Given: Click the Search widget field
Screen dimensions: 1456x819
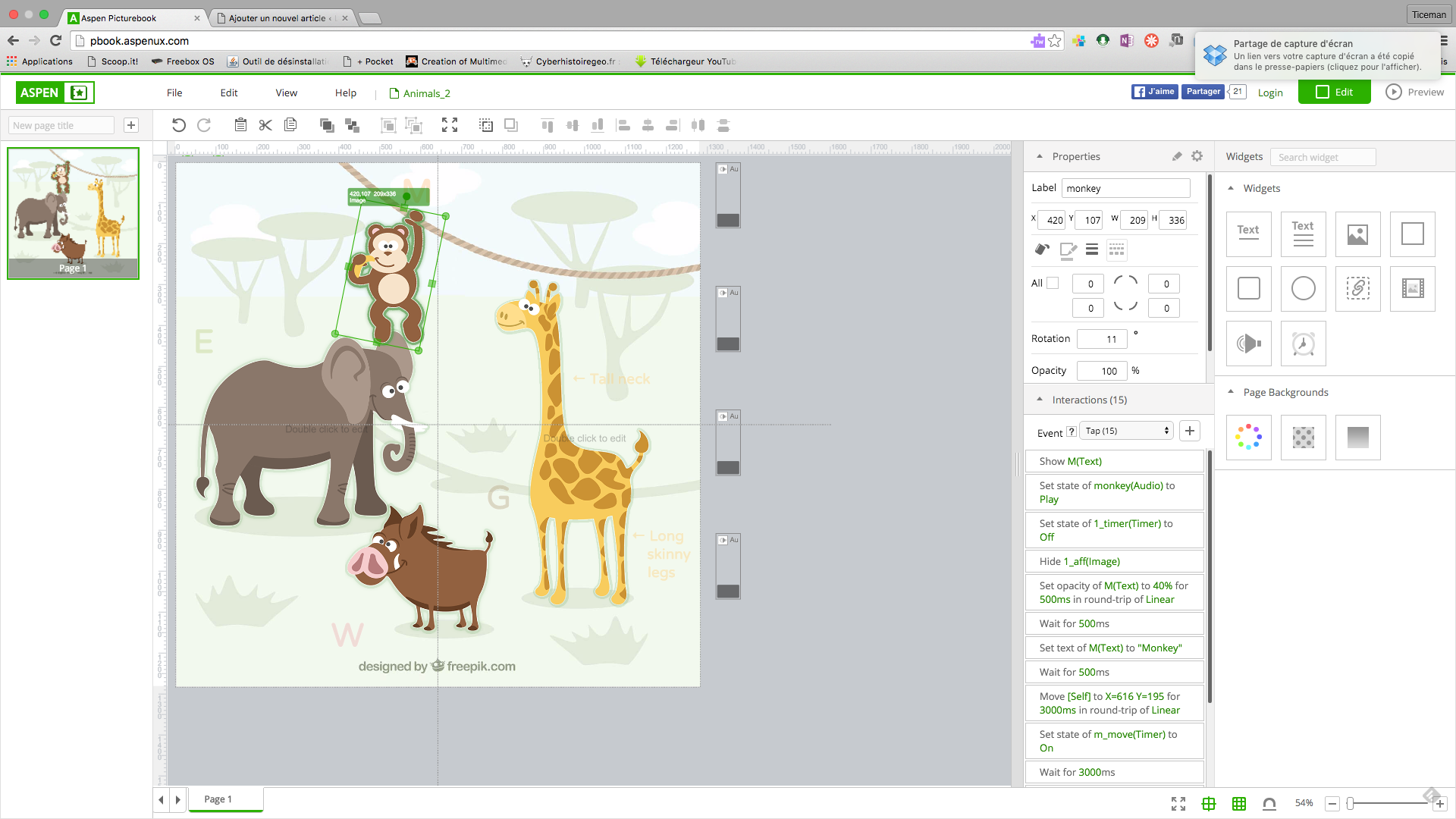Looking at the screenshot, I should coord(1323,157).
